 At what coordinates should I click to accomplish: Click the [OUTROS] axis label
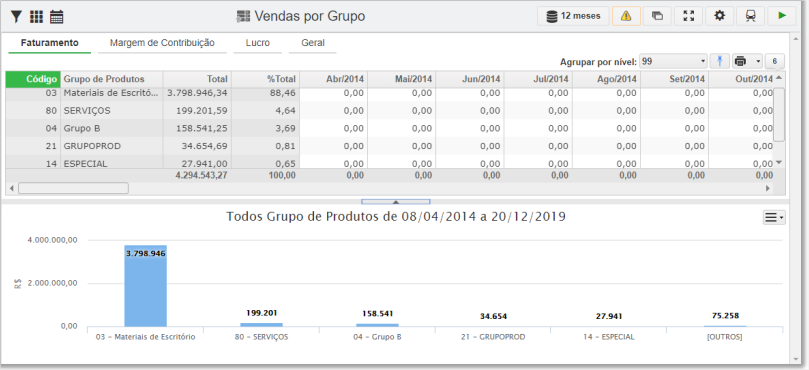pyautogui.click(x=725, y=337)
